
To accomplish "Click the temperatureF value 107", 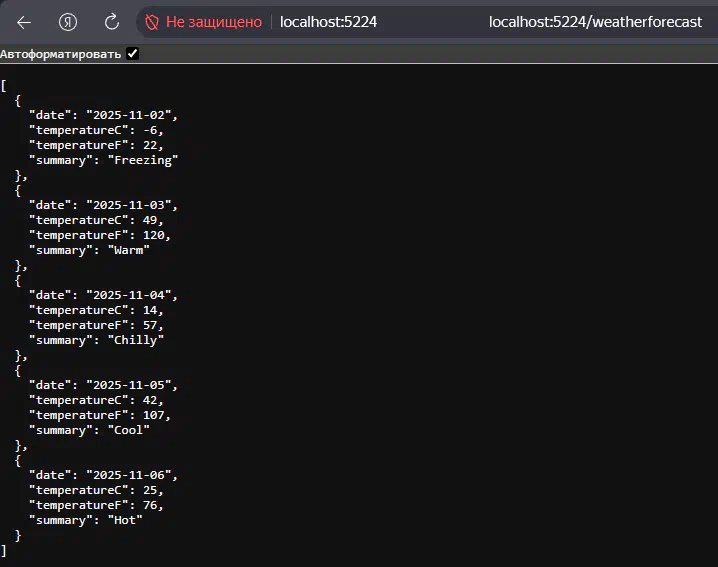I will (156, 415).
